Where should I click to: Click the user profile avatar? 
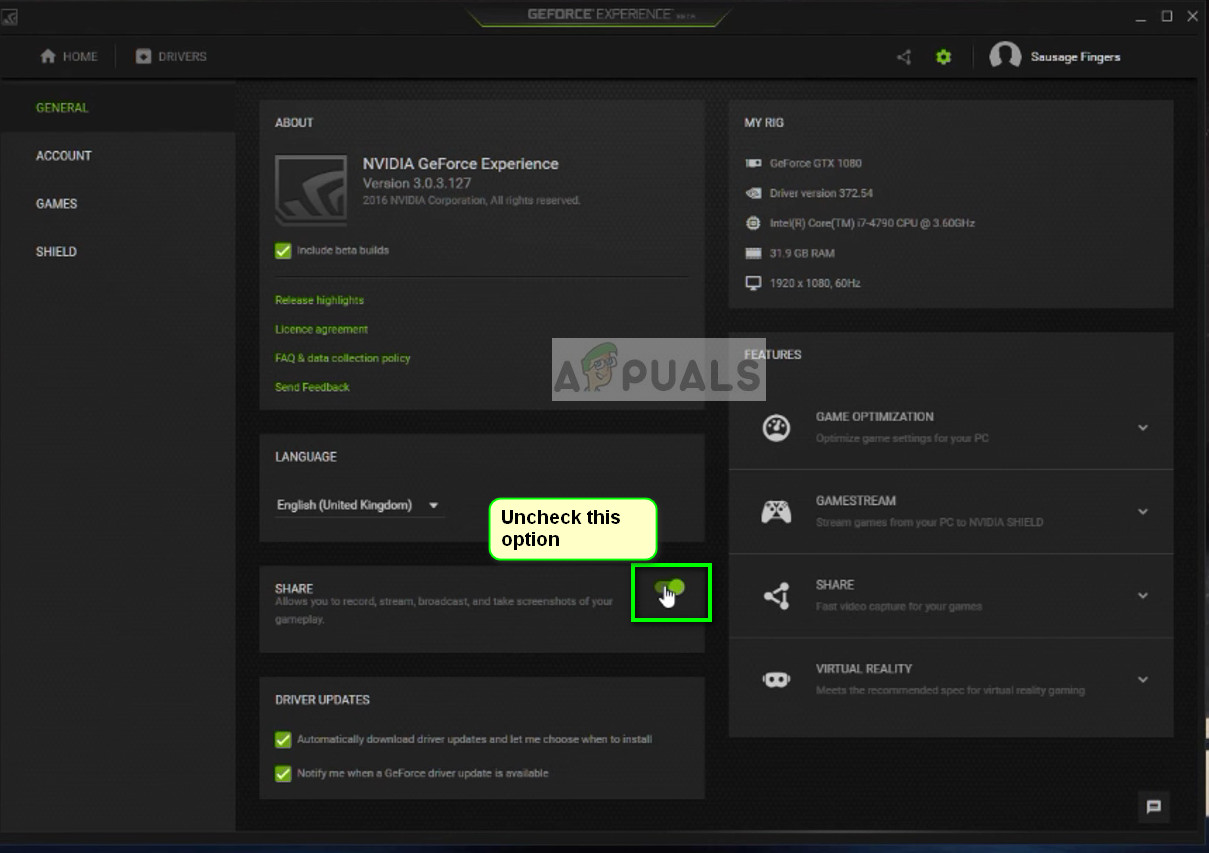1005,56
